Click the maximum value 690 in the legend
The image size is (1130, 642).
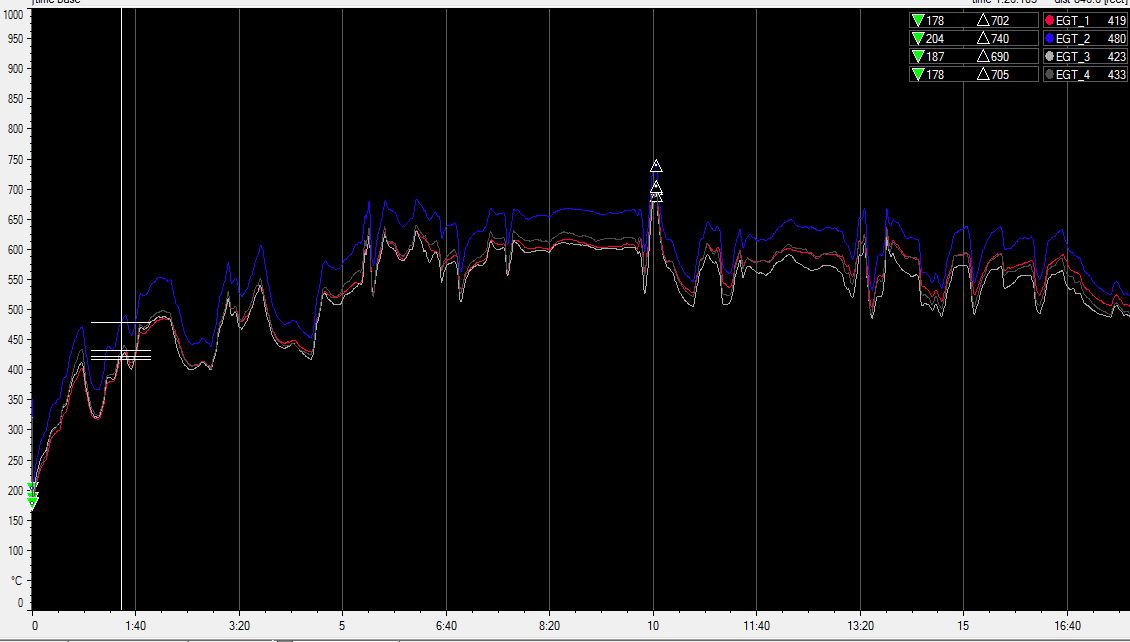coord(1000,57)
